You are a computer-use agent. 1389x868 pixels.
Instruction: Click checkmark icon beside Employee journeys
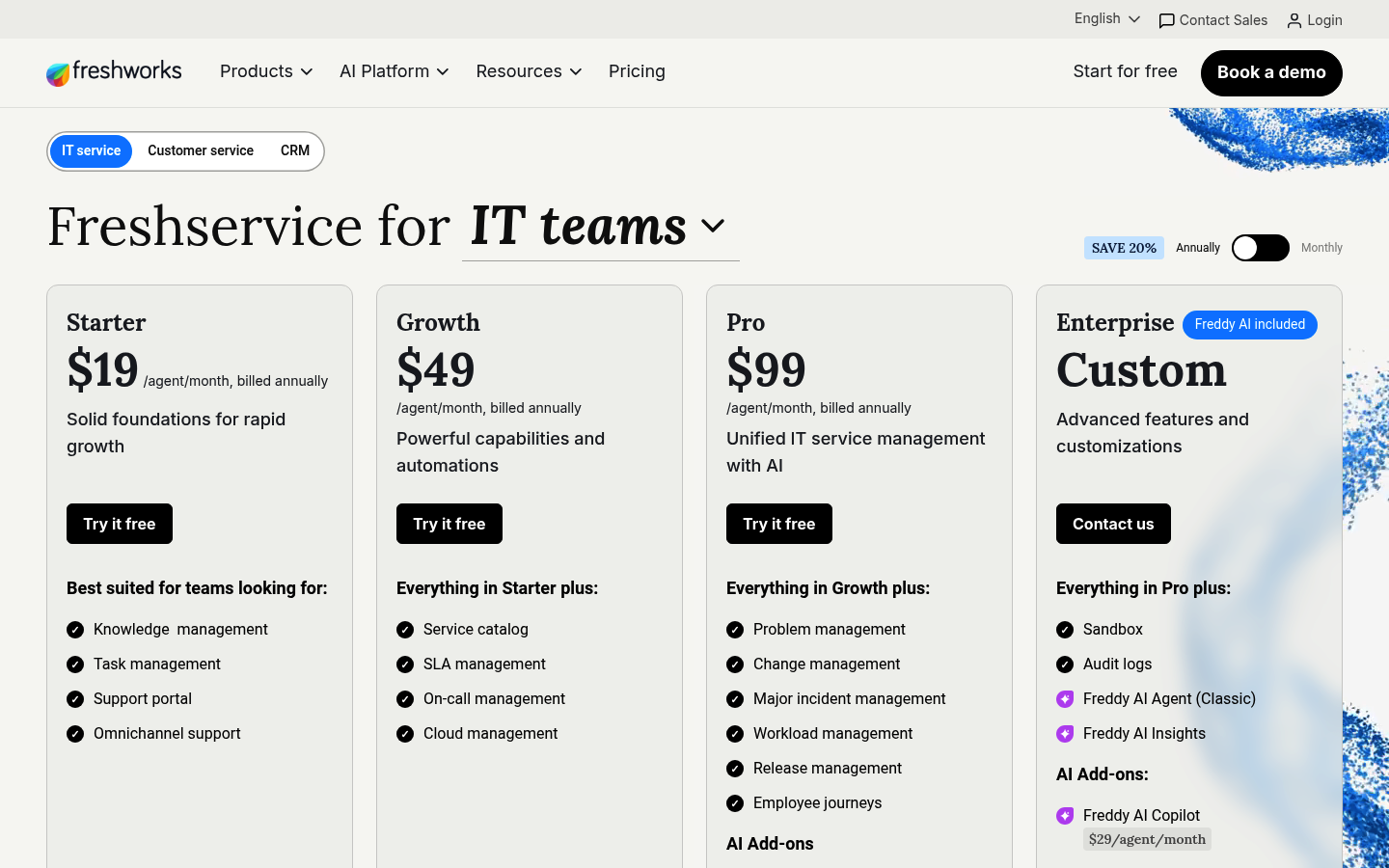(735, 803)
